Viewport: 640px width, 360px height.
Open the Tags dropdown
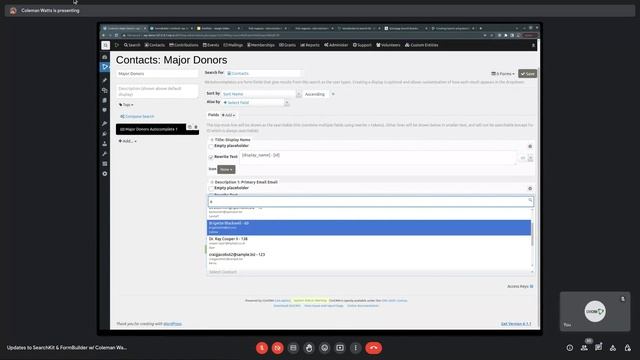(x=126, y=105)
